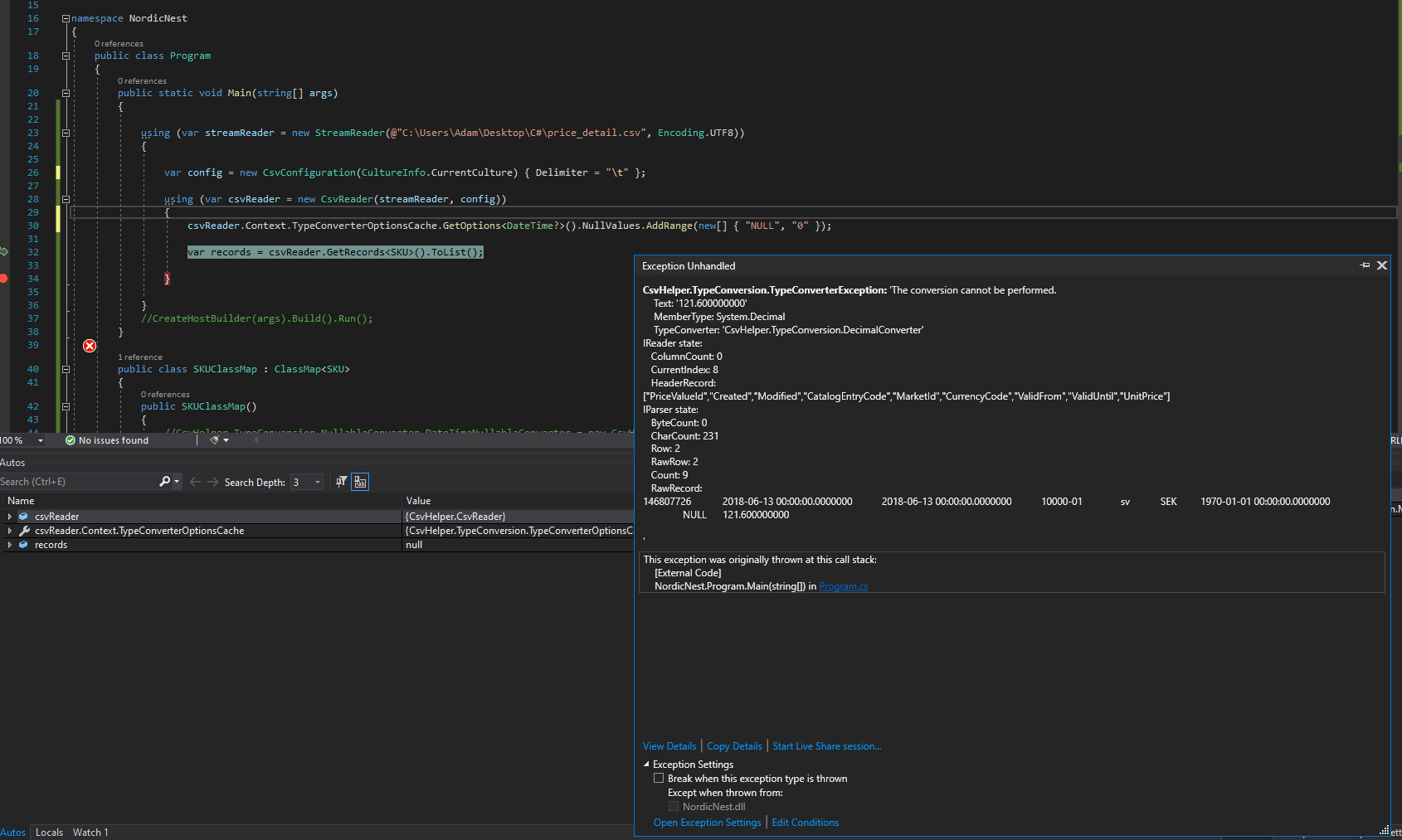This screenshot has width=1402, height=840.
Task: Switch to the Locals tab
Action: 49,832
